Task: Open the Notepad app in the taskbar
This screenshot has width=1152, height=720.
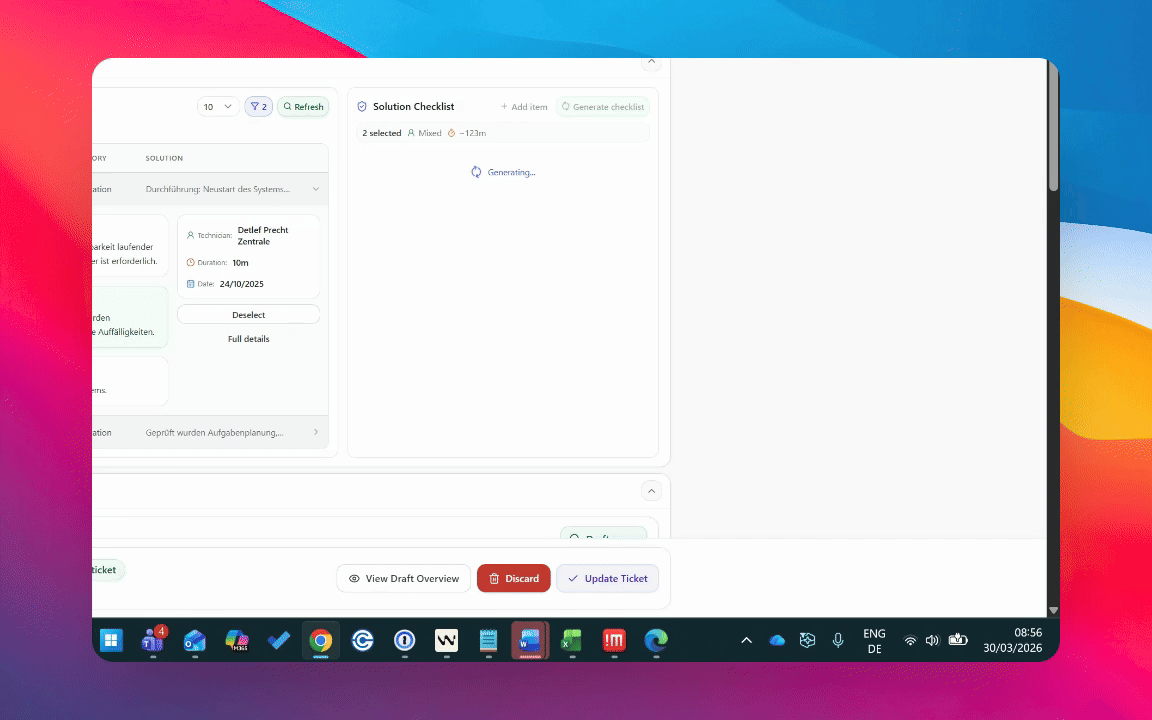Action: tap(488, 641)
